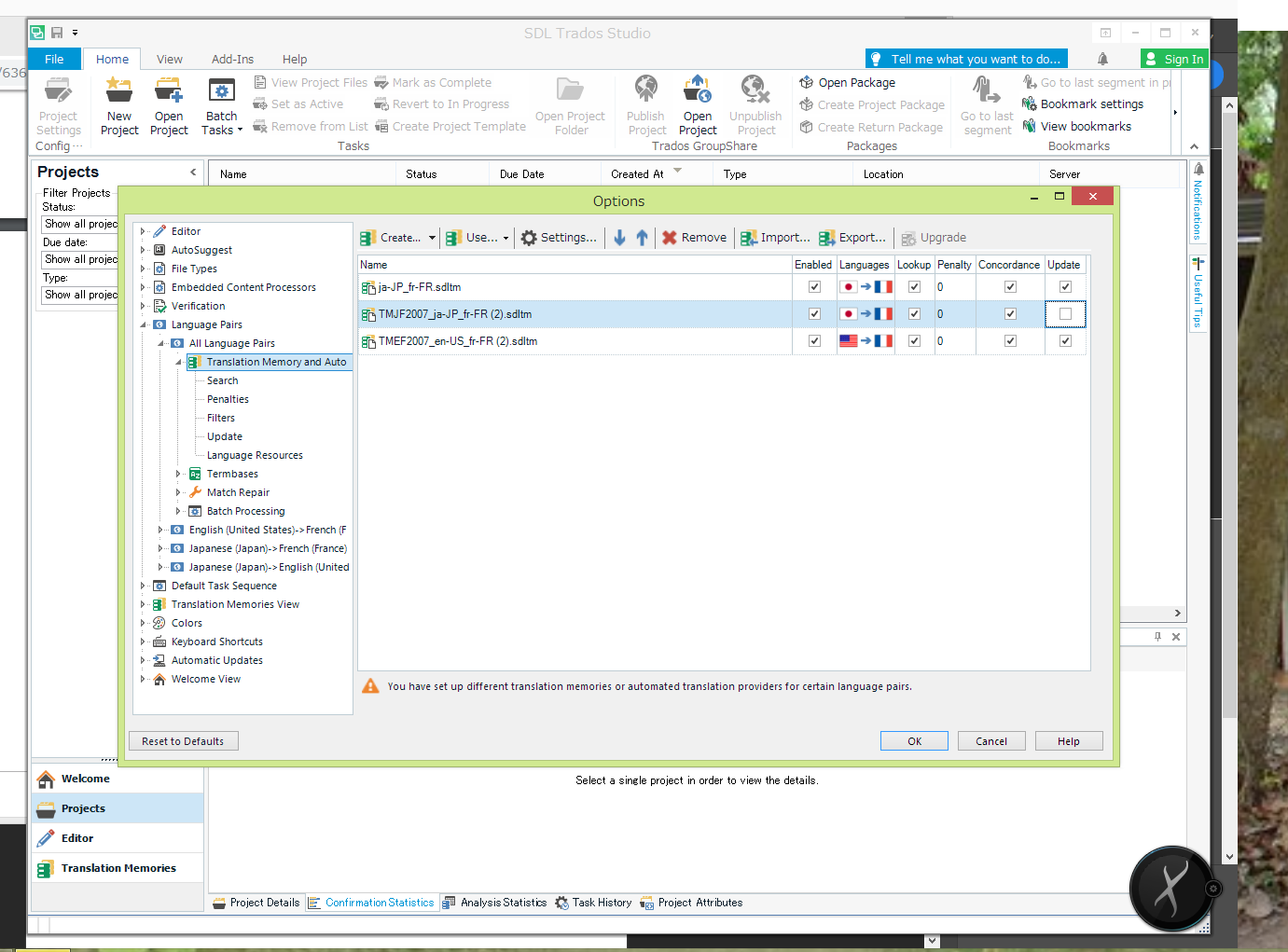Open the Use dropdown arrow
Image resolution: width=1288 pixels, height=952 pixels.
[506, 238]
